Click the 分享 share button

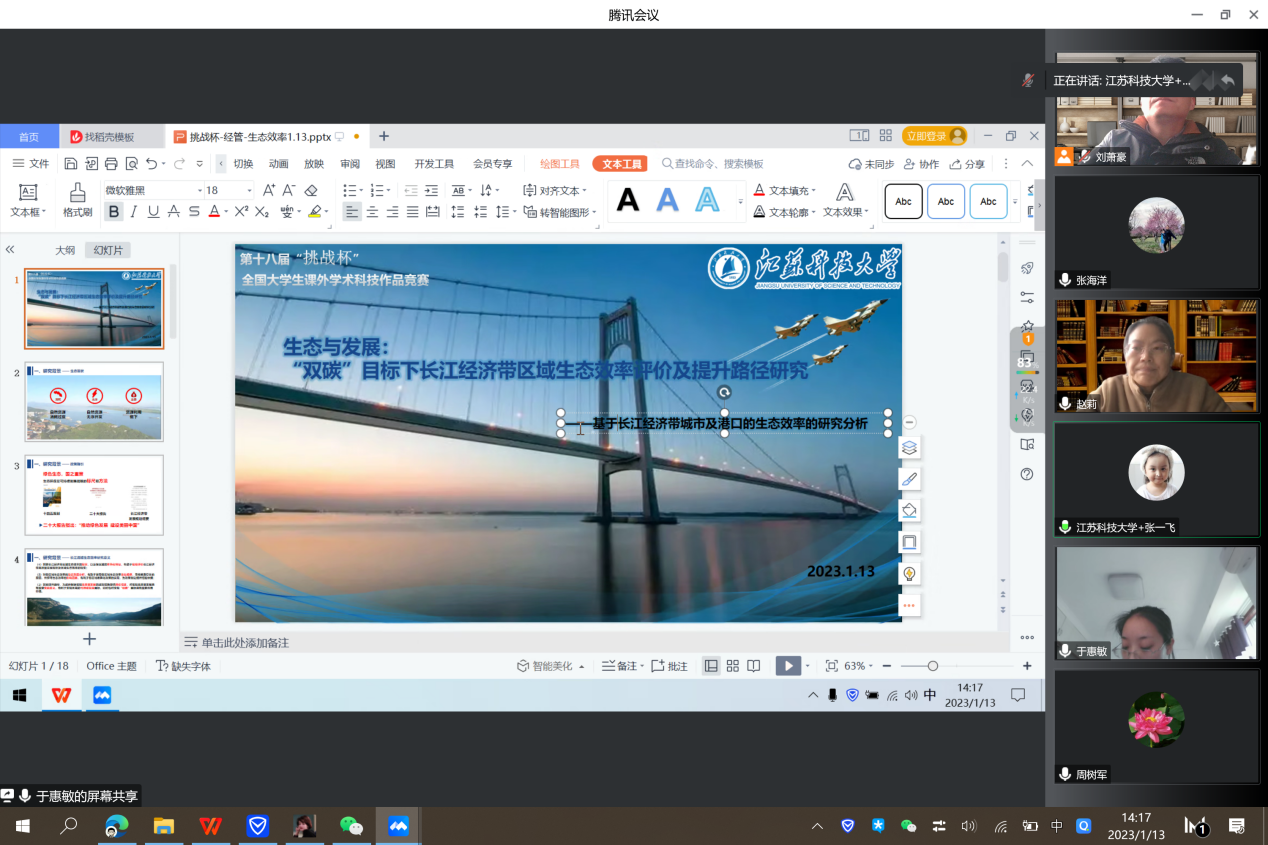[967, 164]
